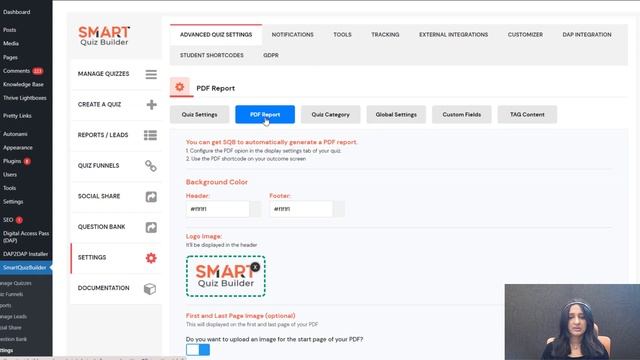Open Digital Access Pass (DAP) menu
Viewport: 640px width, 360px height.
[26, 237]
